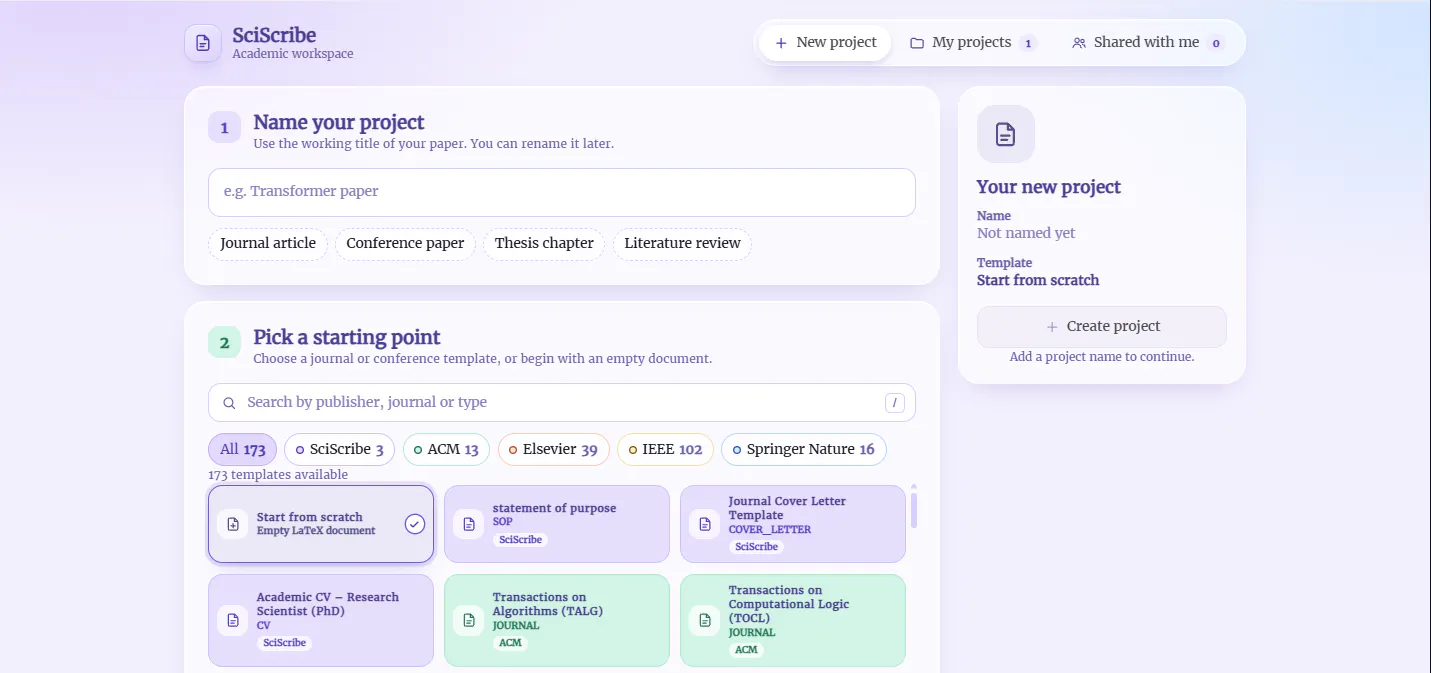Viewport: 1431px width, 673px height.
Task: Click the Academic CV card document icon
Action: [x=233, y=620]
